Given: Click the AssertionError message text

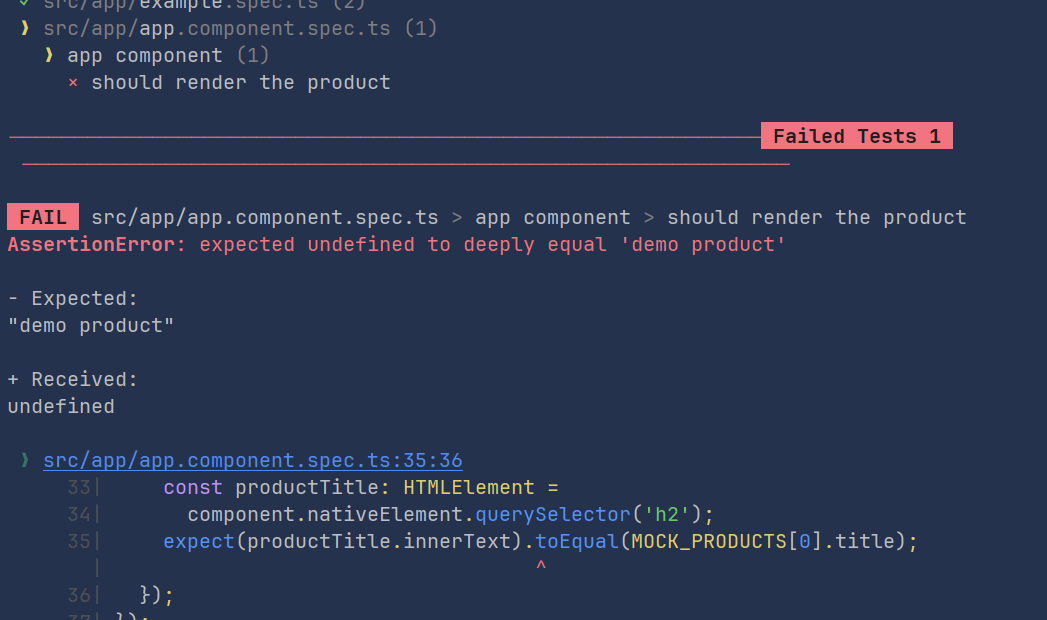Looking at the screenshot, I should 397,244.
